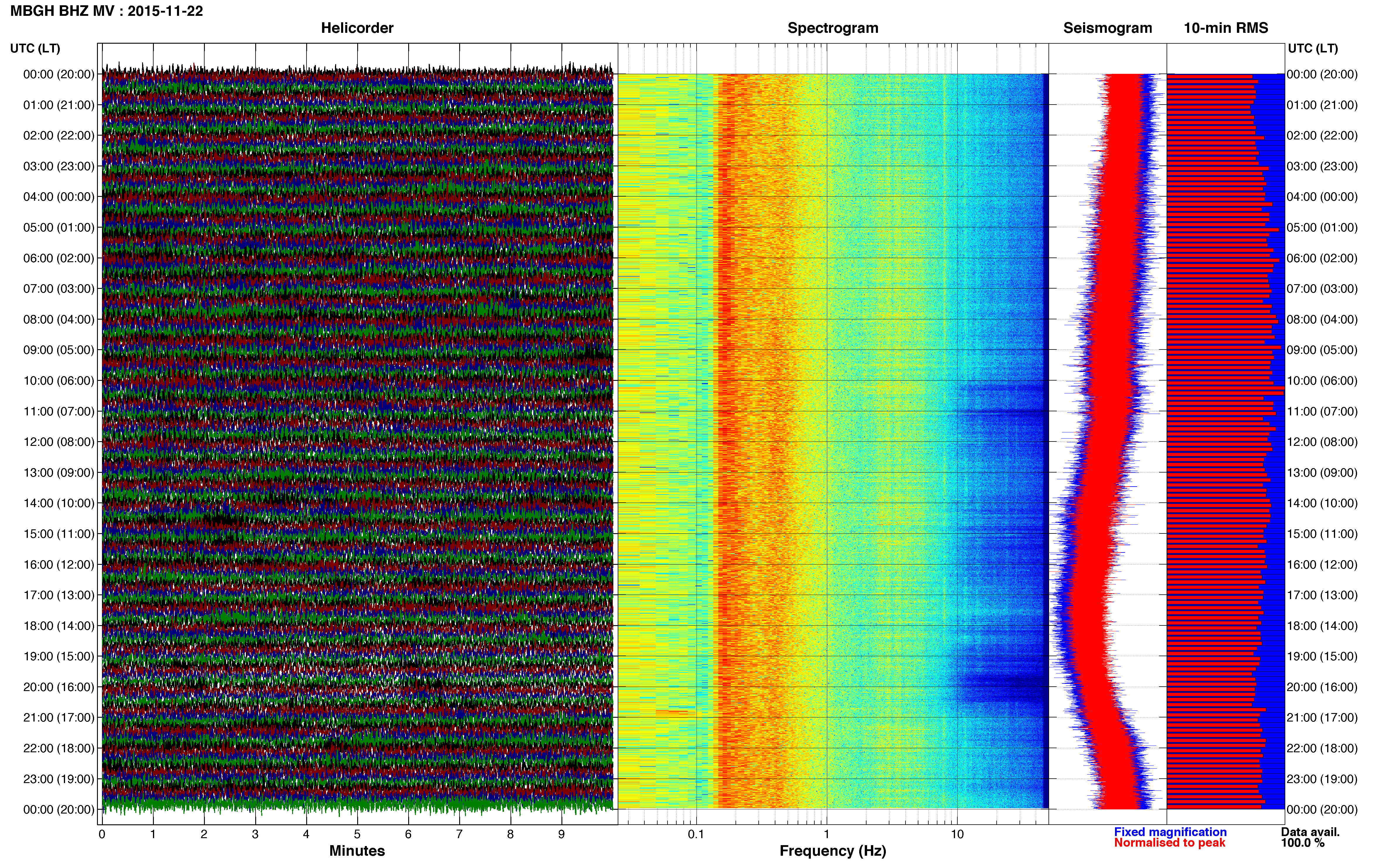Click right-side time label '06:00 (02:00)'
Image resolution: width=1389 pixels, height=868 pixels.
(x=1322, y=258)
